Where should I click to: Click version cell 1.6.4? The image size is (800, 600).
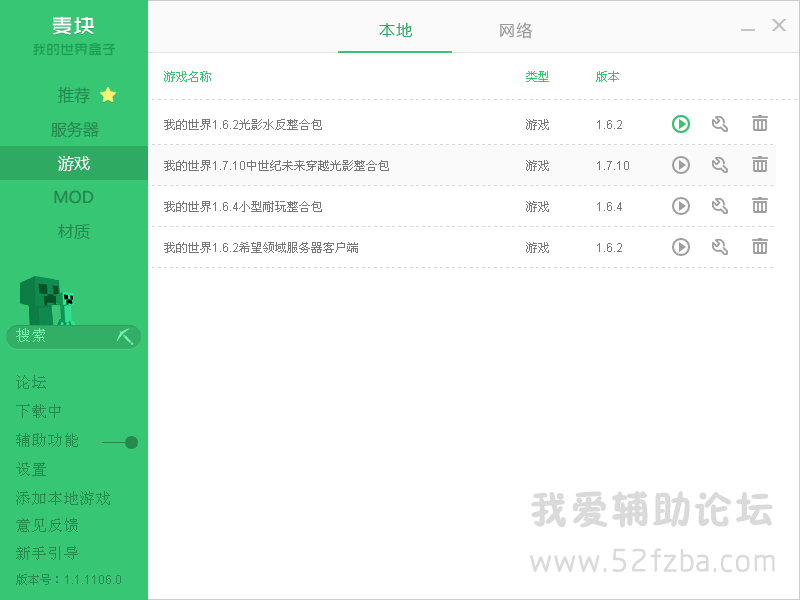click(609, 207)
